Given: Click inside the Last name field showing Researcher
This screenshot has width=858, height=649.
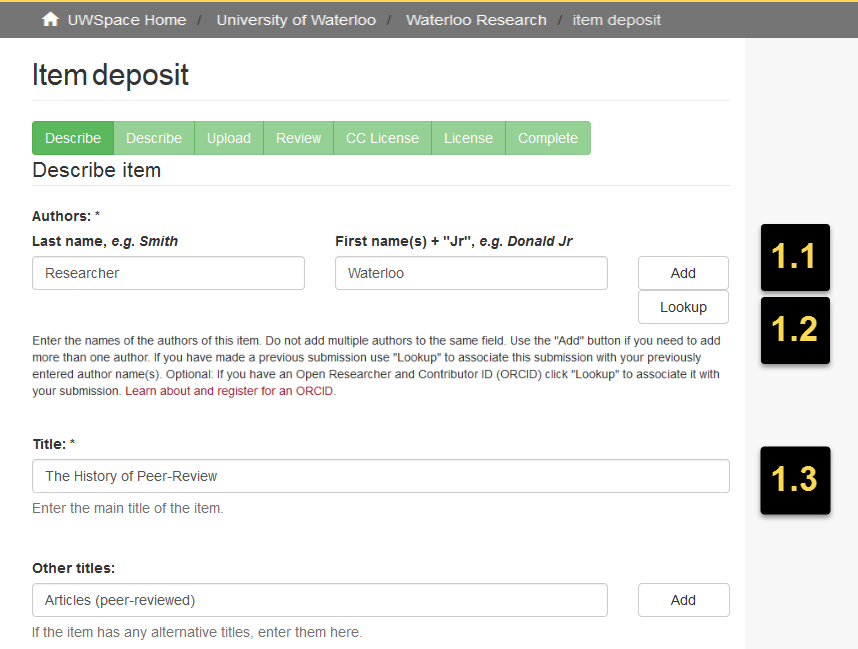Looking at the screenshot, I should coord(168,272).
